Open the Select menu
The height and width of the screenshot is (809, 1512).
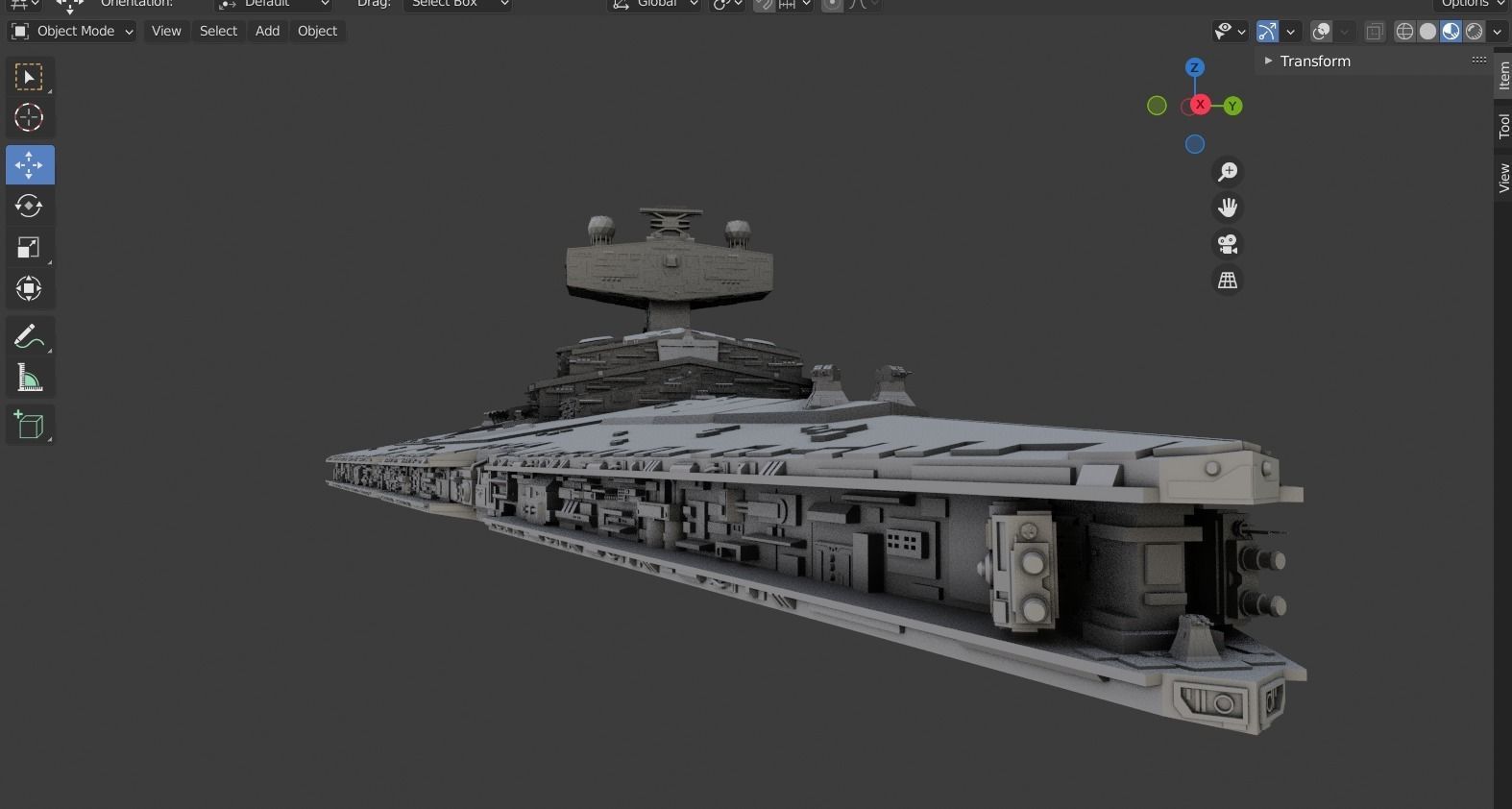pos(218,31)
